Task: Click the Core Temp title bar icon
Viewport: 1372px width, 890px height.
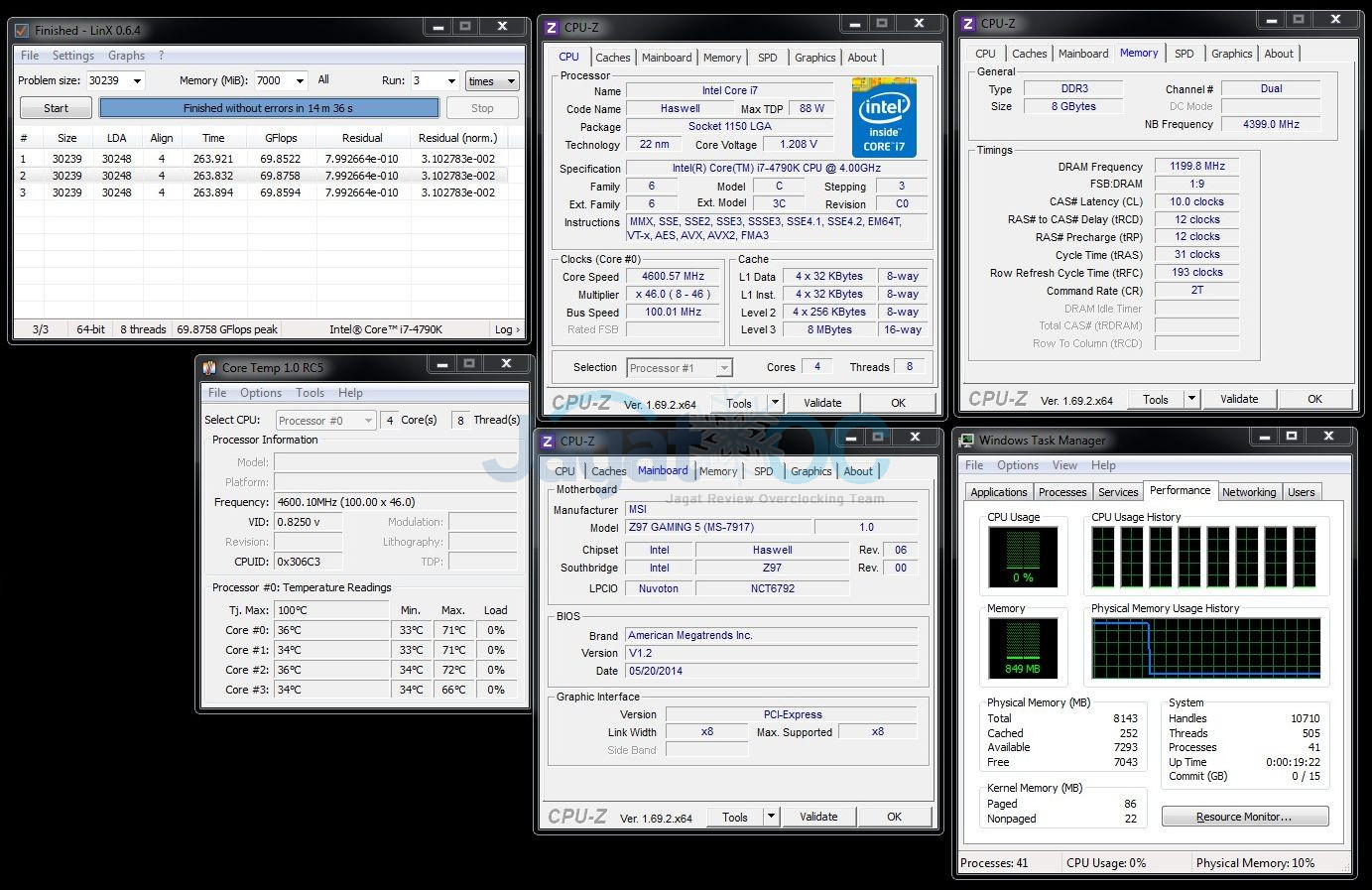Action: pyautogui.click(x=209, y=367)
